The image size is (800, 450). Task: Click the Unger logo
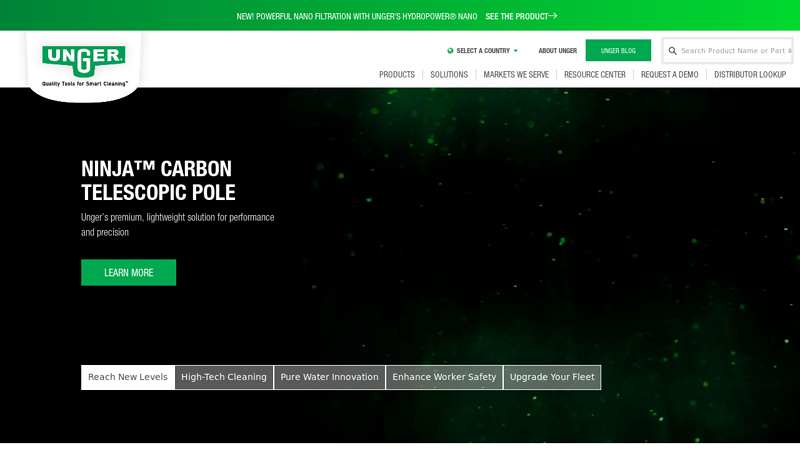click(x=84, y=63)
